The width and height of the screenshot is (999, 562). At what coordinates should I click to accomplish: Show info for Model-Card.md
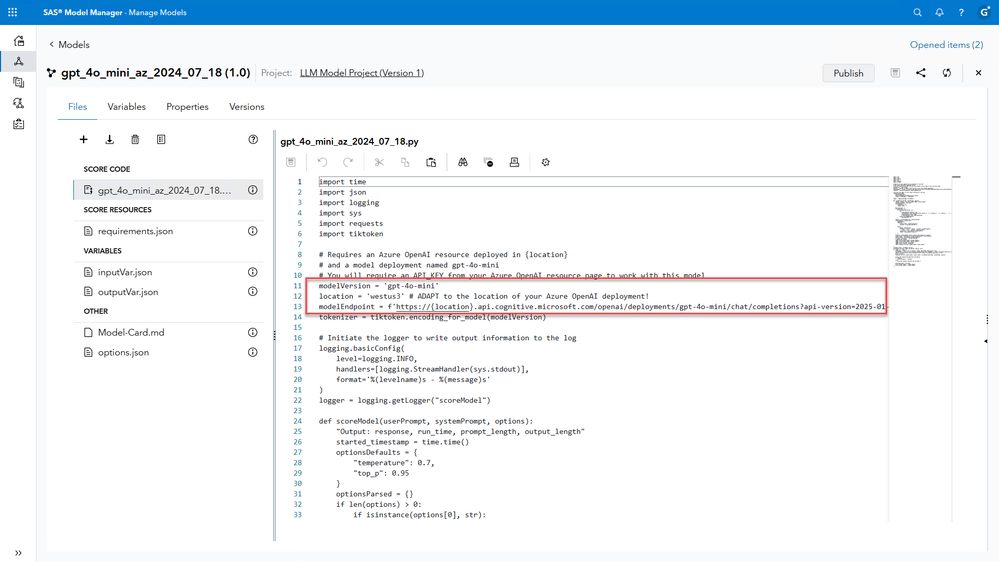[x=253, y=332]
